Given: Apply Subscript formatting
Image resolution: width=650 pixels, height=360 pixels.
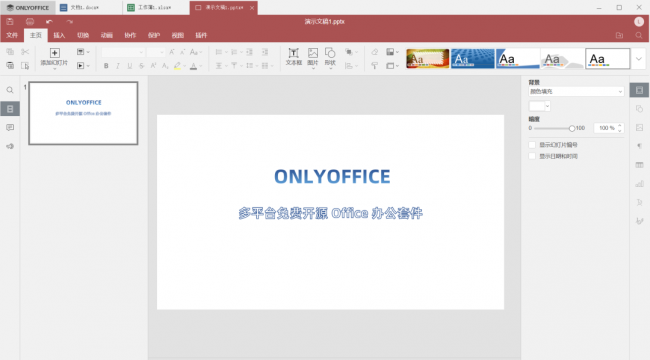Looking at the screenshot, I should click(x=165, y=66).
